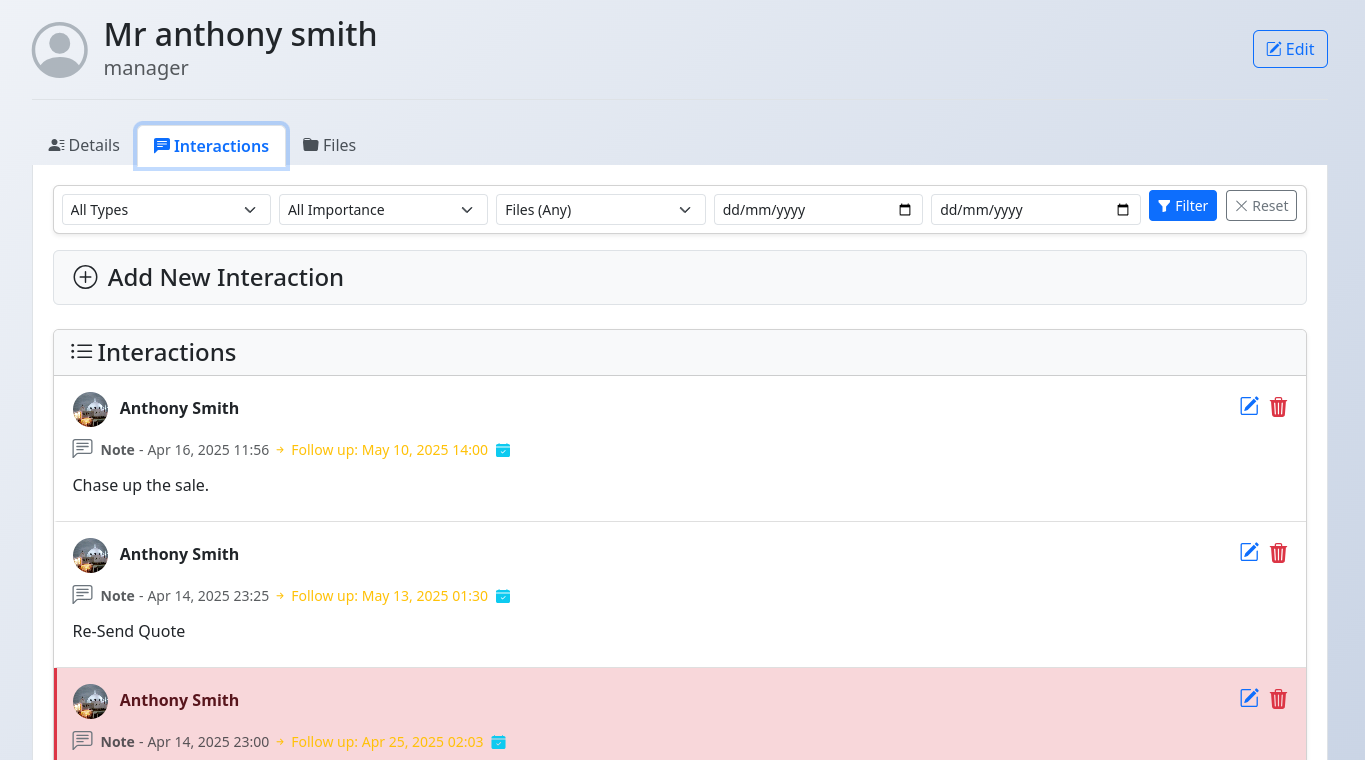
Task: Open date picker on first date field
Action: 905,210
